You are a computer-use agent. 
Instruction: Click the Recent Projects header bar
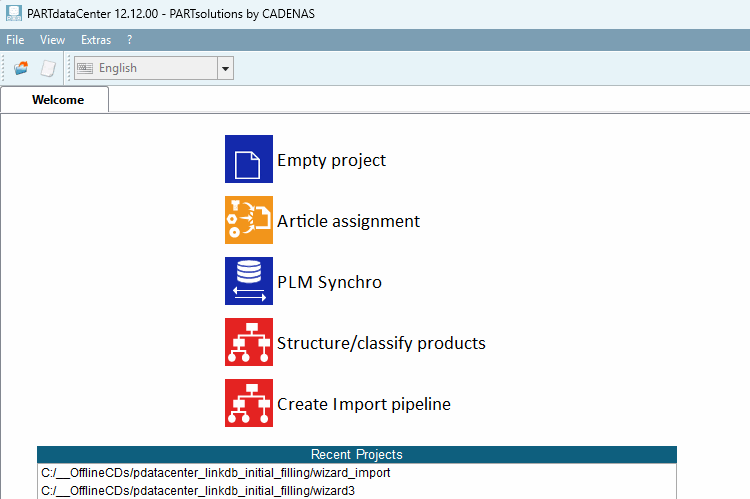(x=357, y=455)
